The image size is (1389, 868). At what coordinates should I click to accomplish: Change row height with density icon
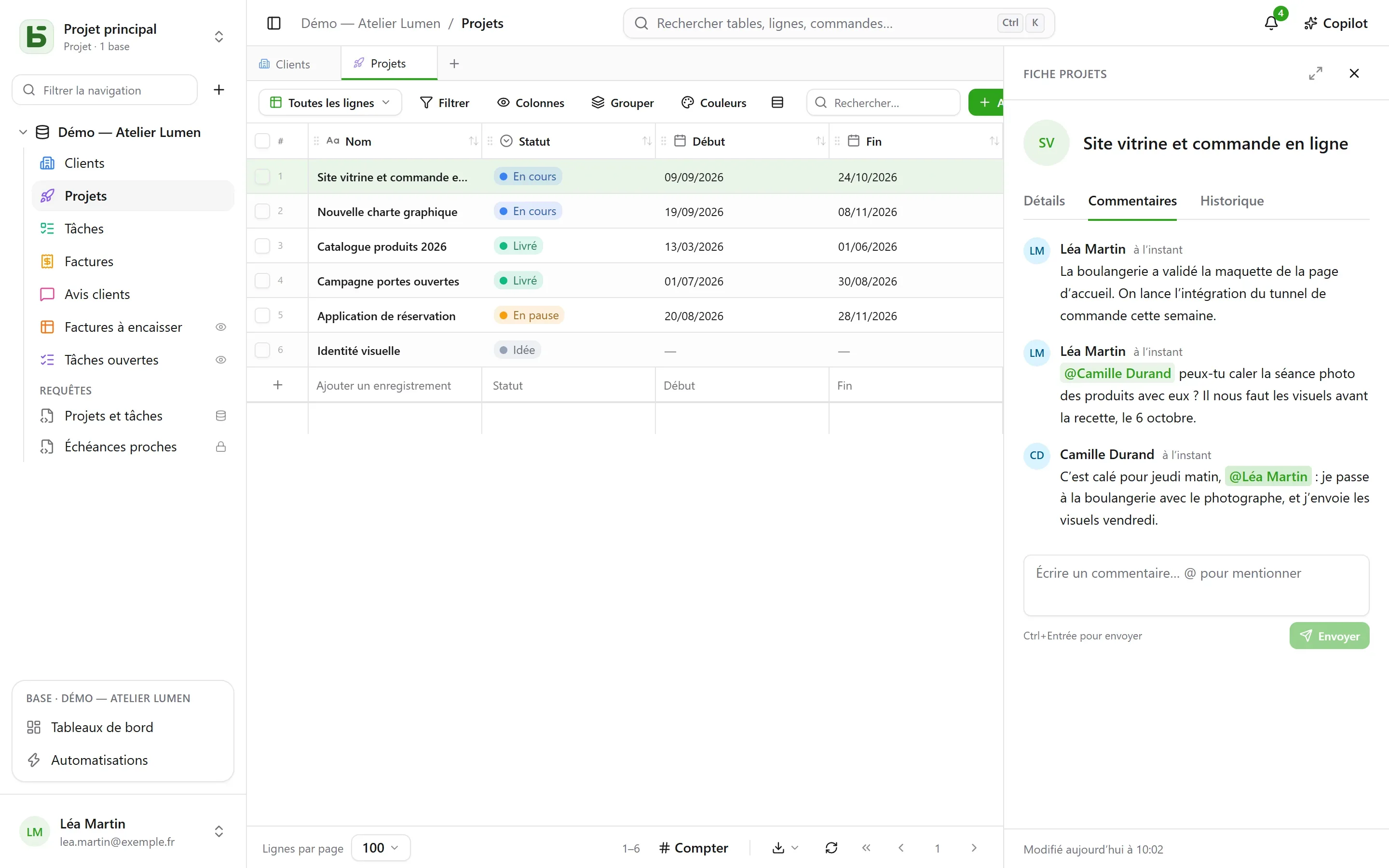[777, 102]
